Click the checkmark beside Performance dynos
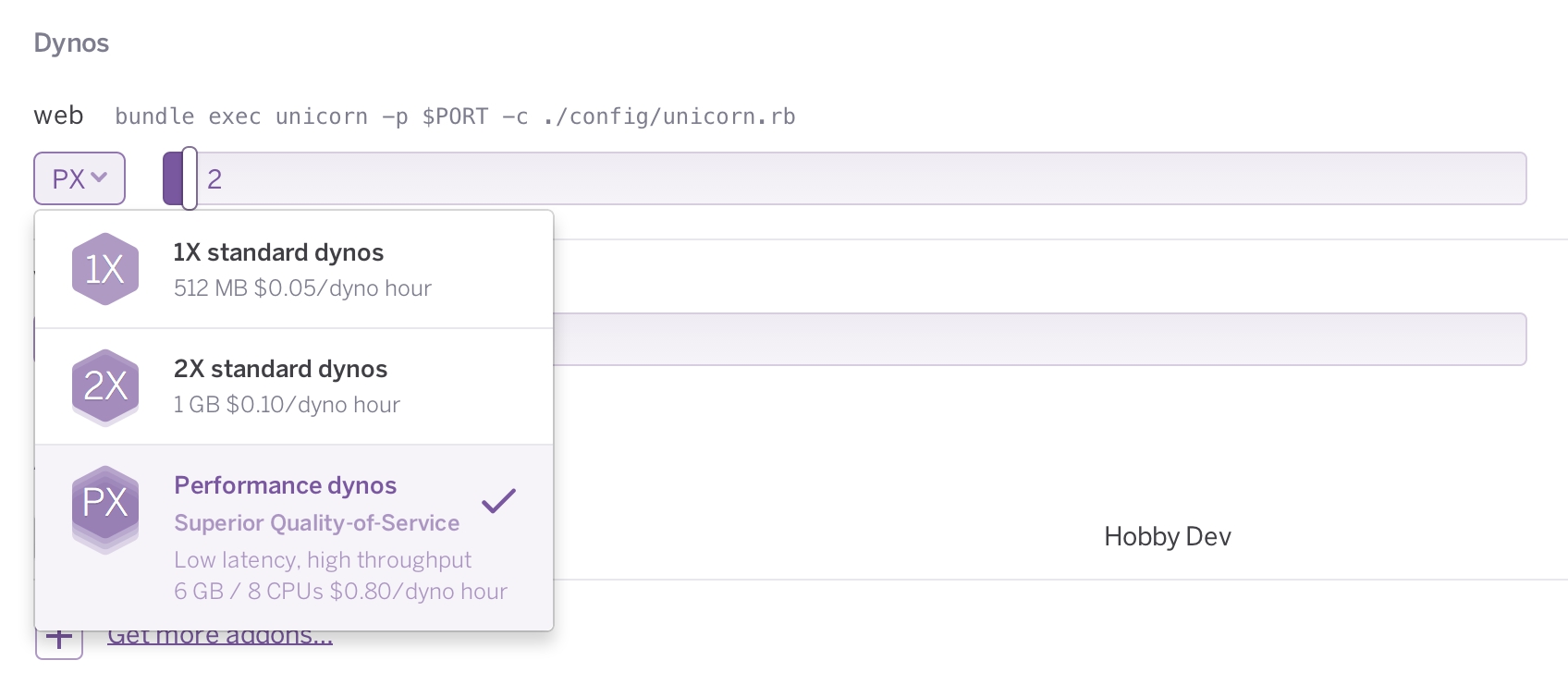Screen dimensions: 1568x697 coord(498,499)
